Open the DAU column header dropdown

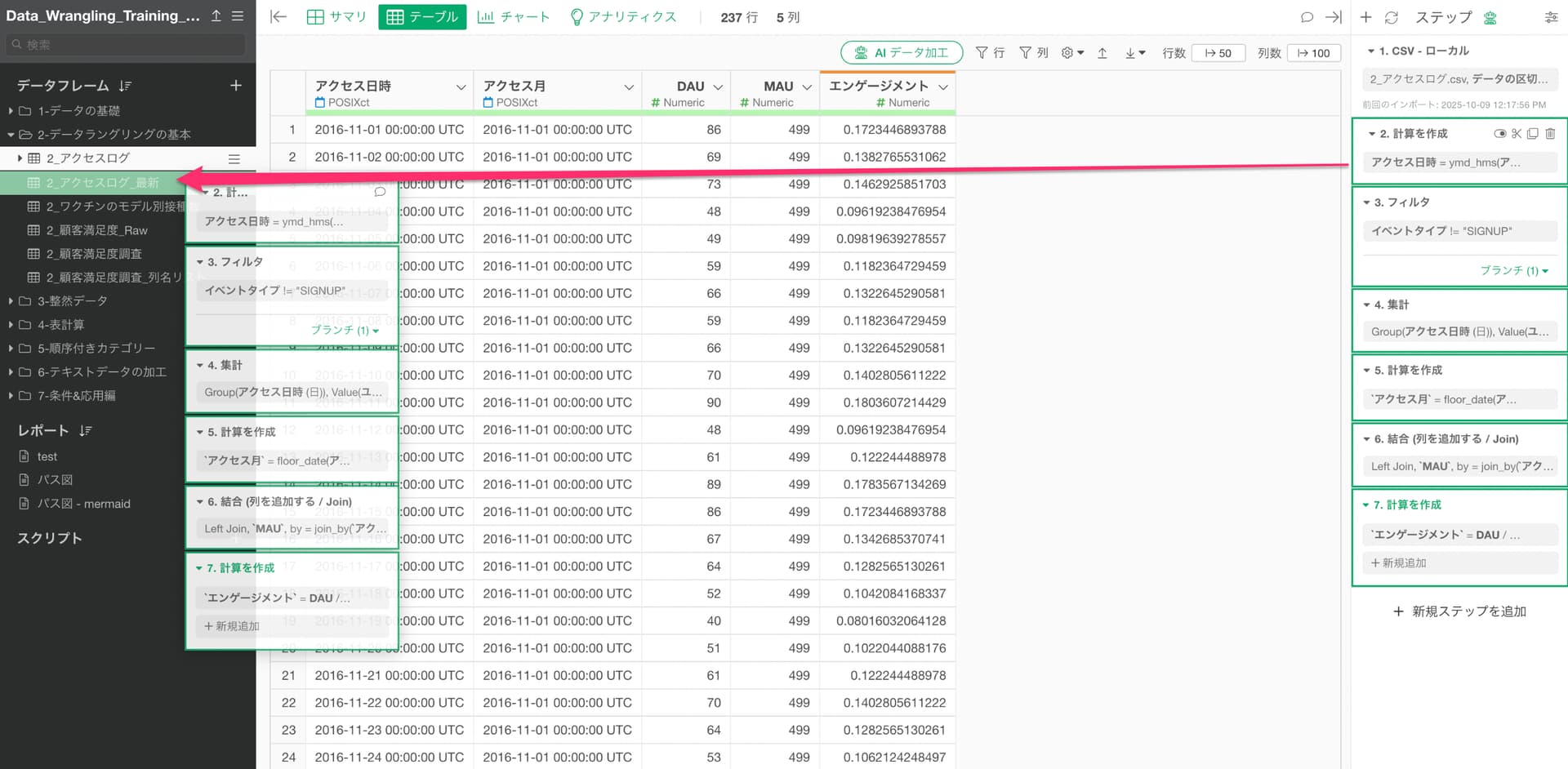(x=718, y=87)
